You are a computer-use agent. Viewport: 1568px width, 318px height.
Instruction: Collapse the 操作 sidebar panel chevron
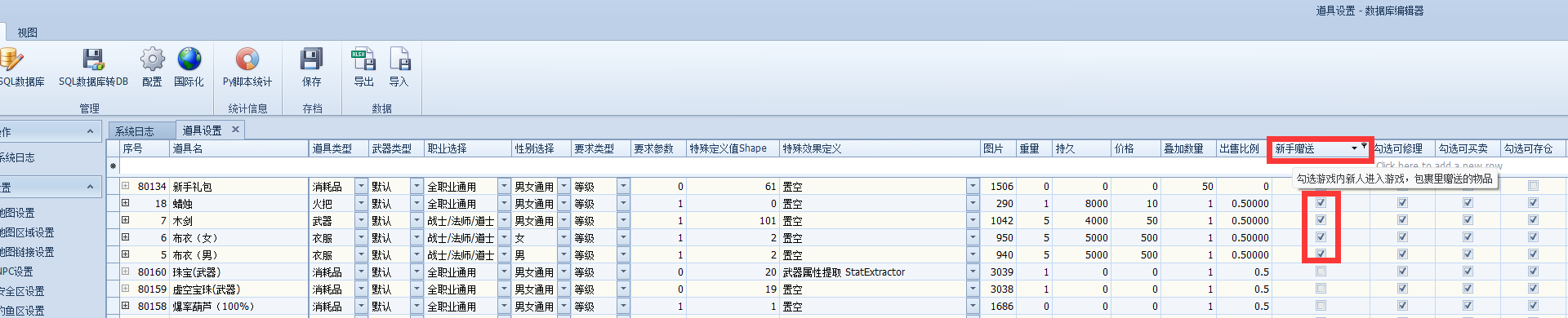pyautogui.click(x=90, y=131)
